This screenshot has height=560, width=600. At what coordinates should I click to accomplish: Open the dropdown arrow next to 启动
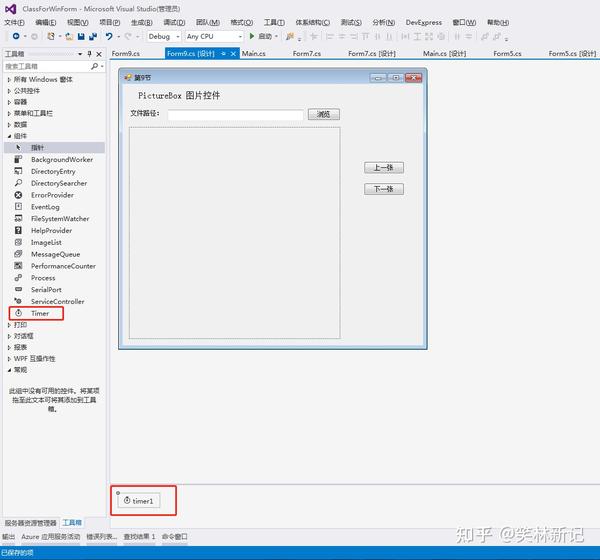click(x=276, y=36)
